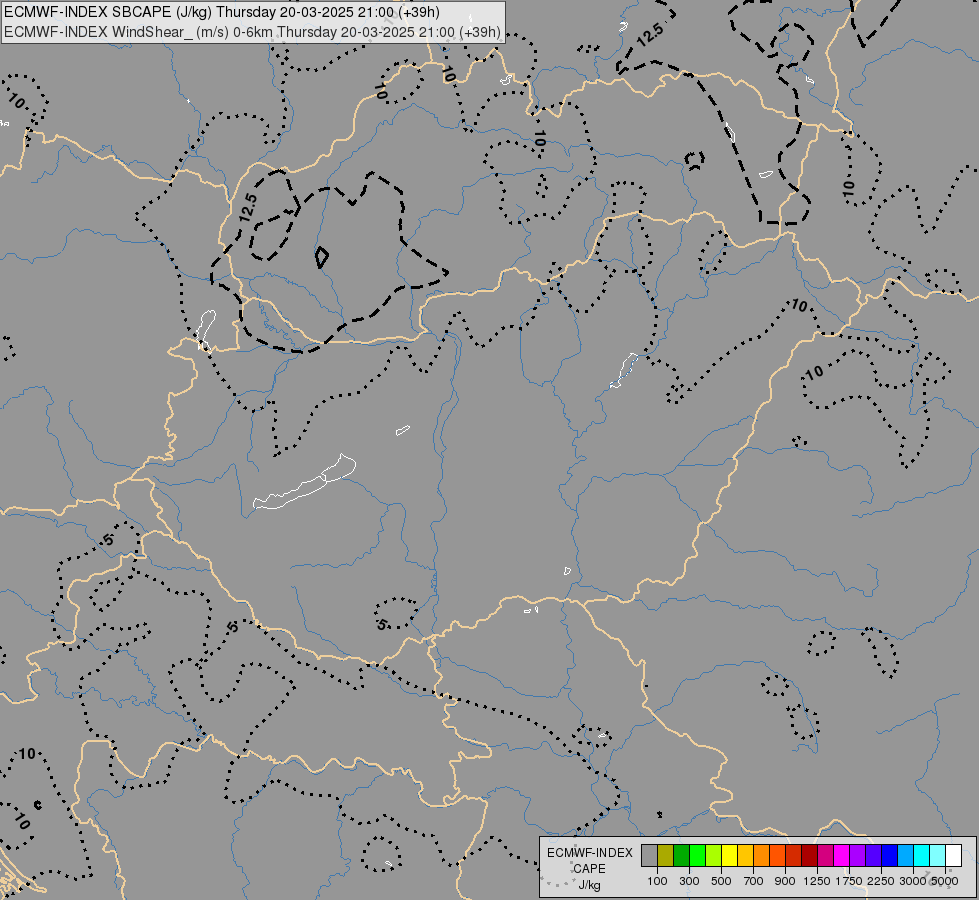The height and width of the screenshot is (900, 979).
Task: Click the dark red legend swatch
Action: [810, 855]
